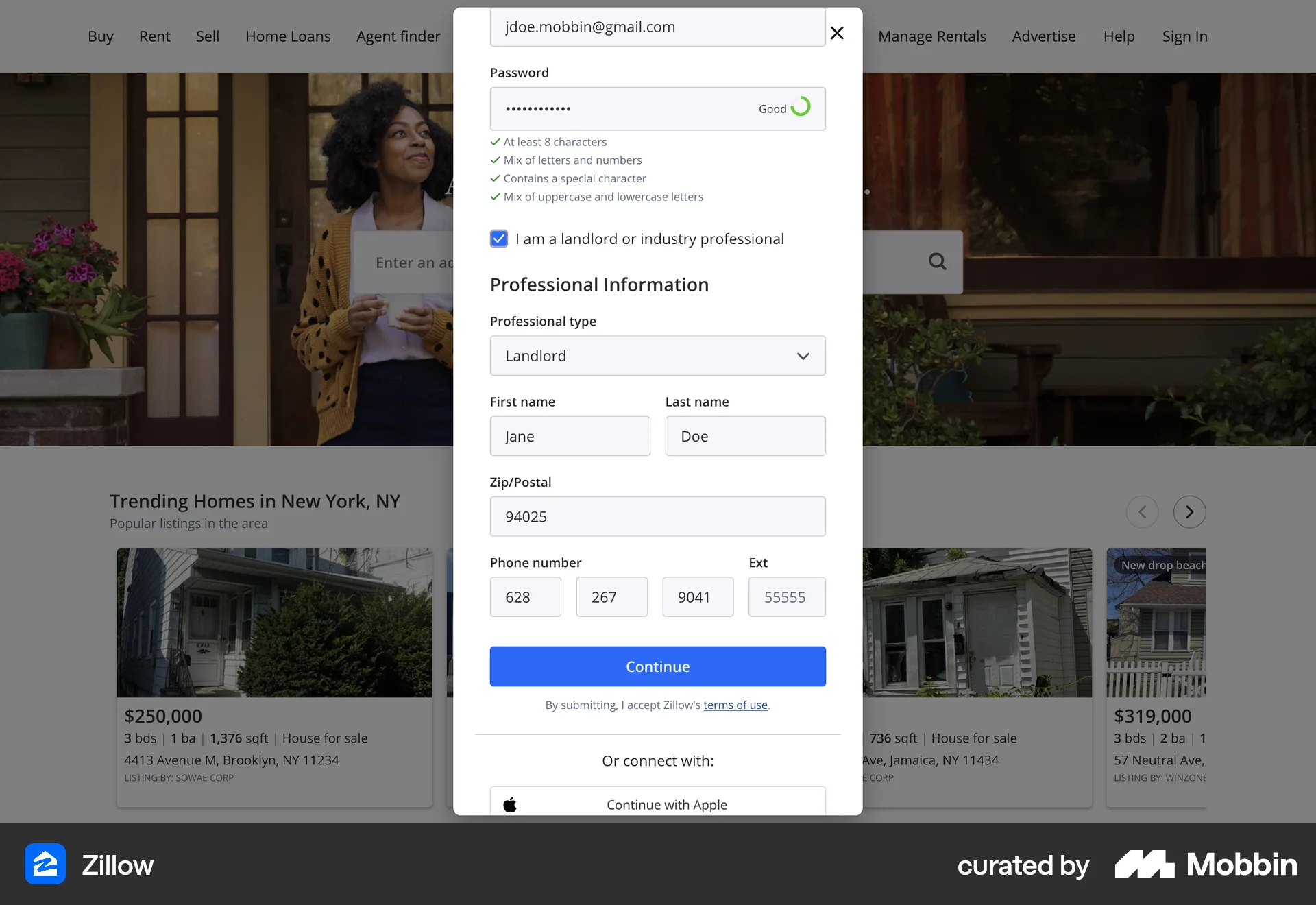The width and height of the screenshot is (1316, 905).
Task: Search using the magnifying glass icon
Action: tap(937, 262)
